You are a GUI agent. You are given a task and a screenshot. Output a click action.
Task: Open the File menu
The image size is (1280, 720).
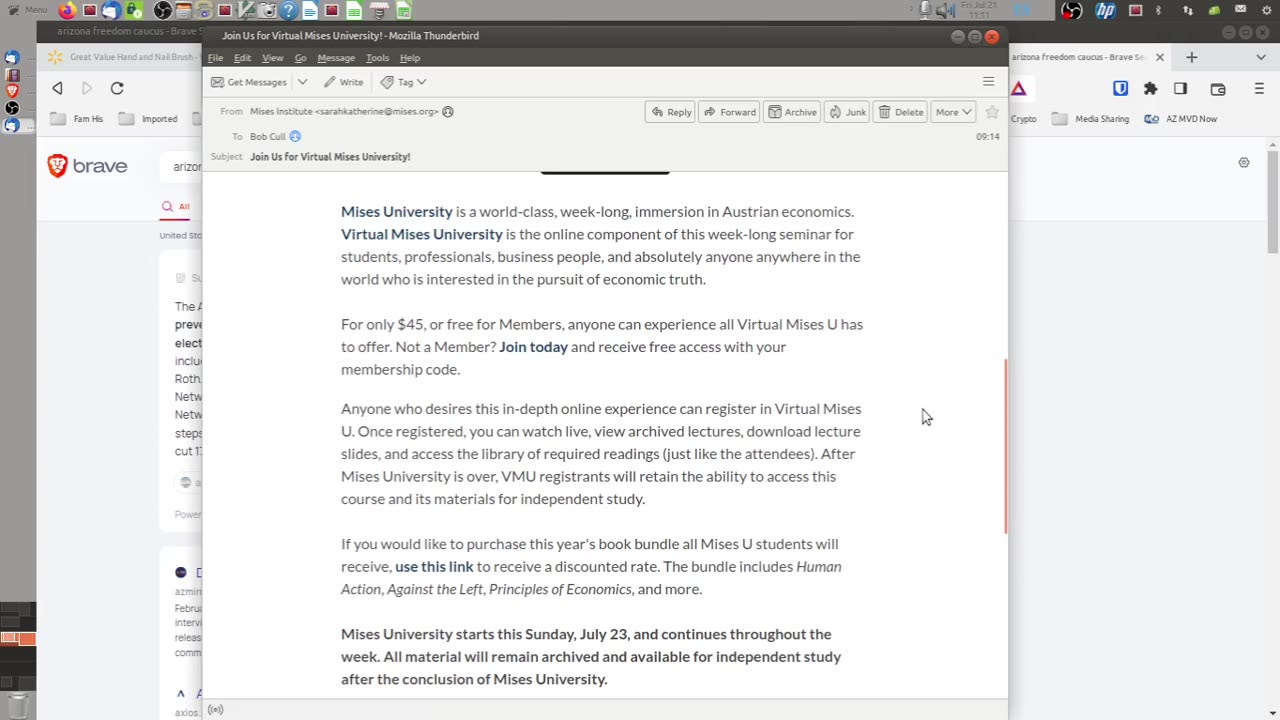tap(215, 58)
